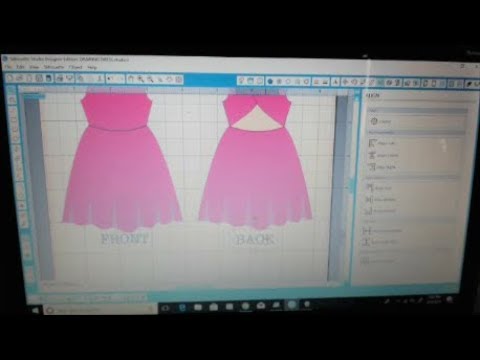Click the Windows taskbar search box

click(x=100, y=310)
